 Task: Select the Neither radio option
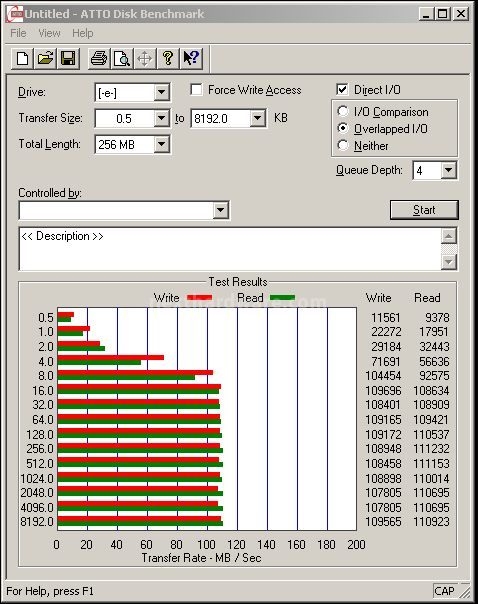[343, 145]
